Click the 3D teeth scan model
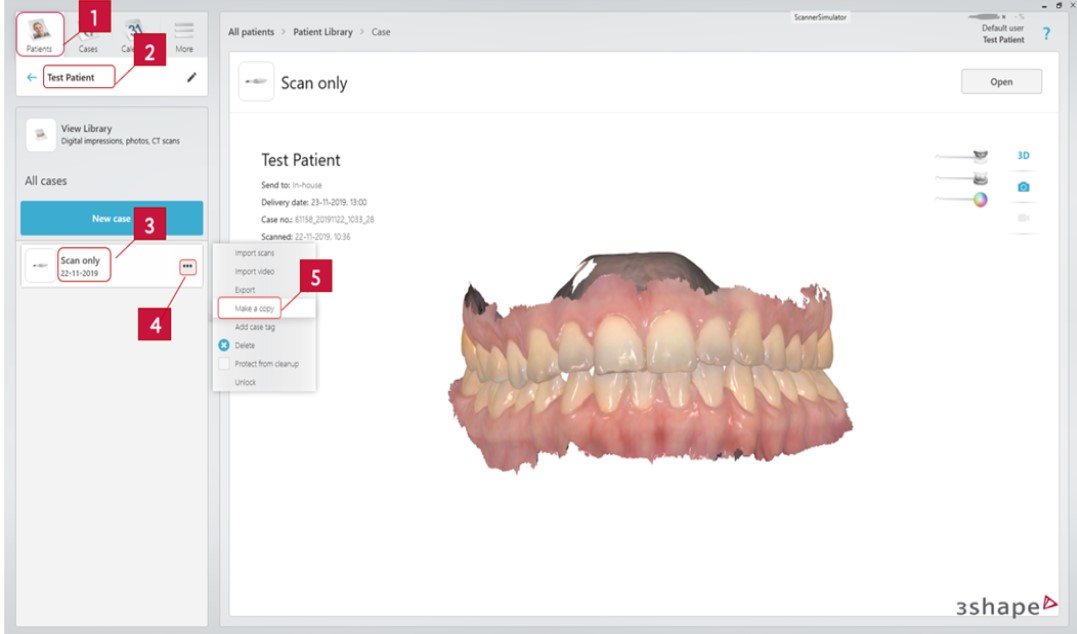 pos(650,363)
